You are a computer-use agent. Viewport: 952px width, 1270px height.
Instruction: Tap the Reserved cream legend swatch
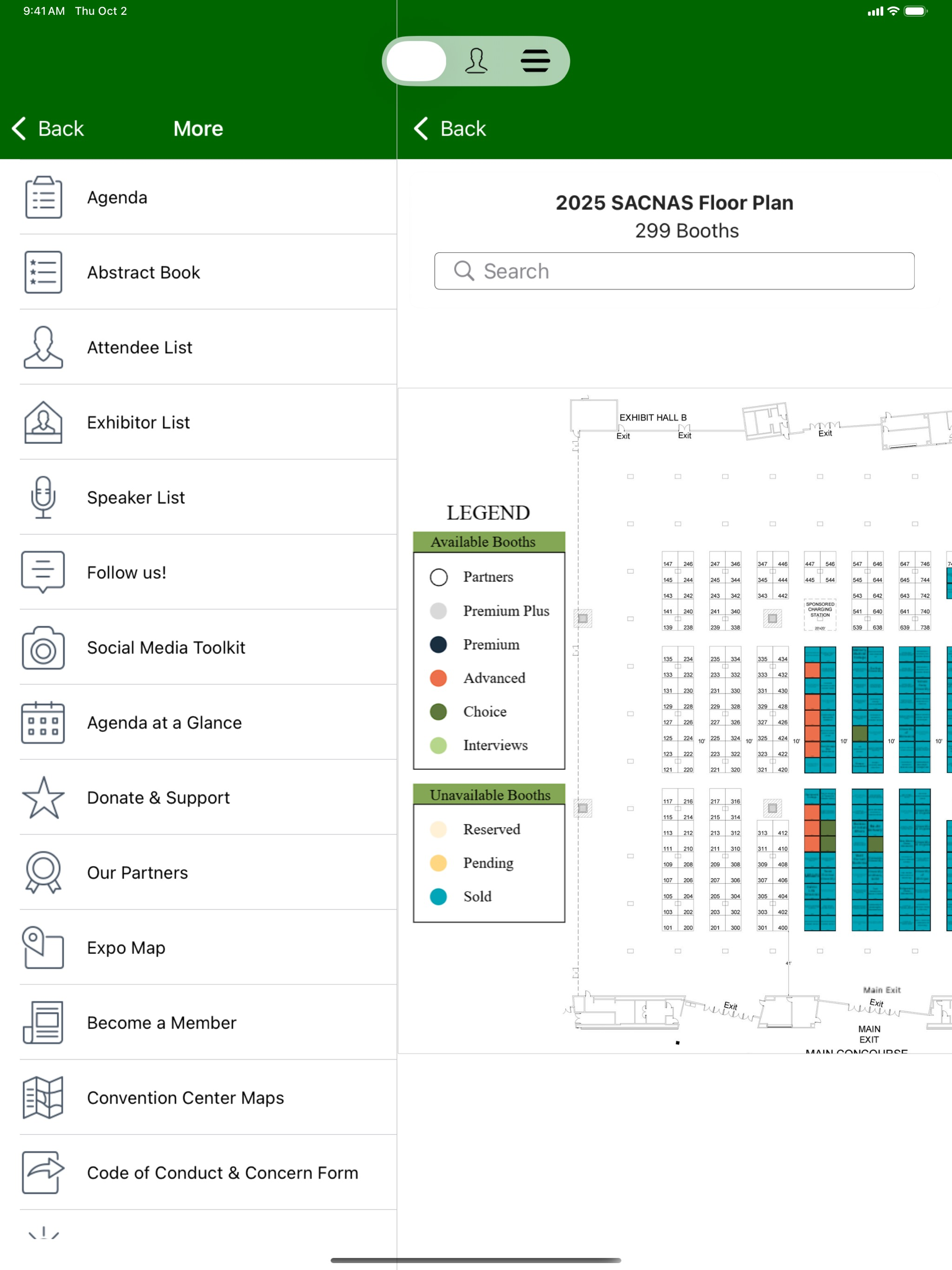tap(439, 830)
